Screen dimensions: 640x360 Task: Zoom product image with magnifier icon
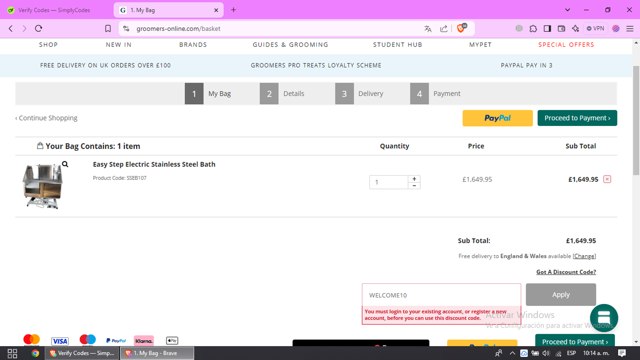pos(65,164)
